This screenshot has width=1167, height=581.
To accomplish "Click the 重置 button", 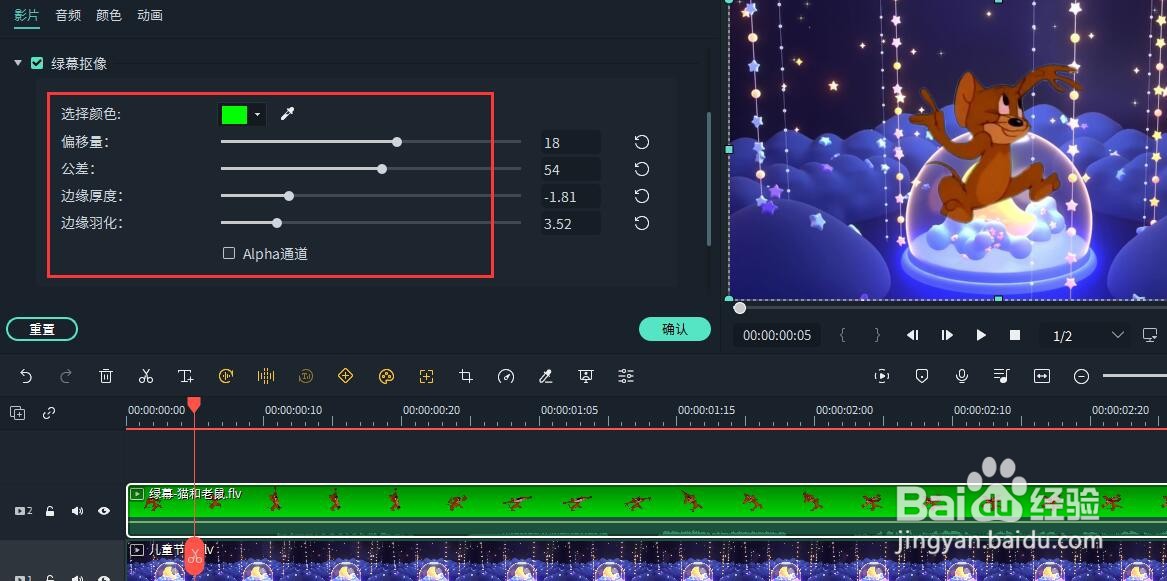I will point(42,329).
